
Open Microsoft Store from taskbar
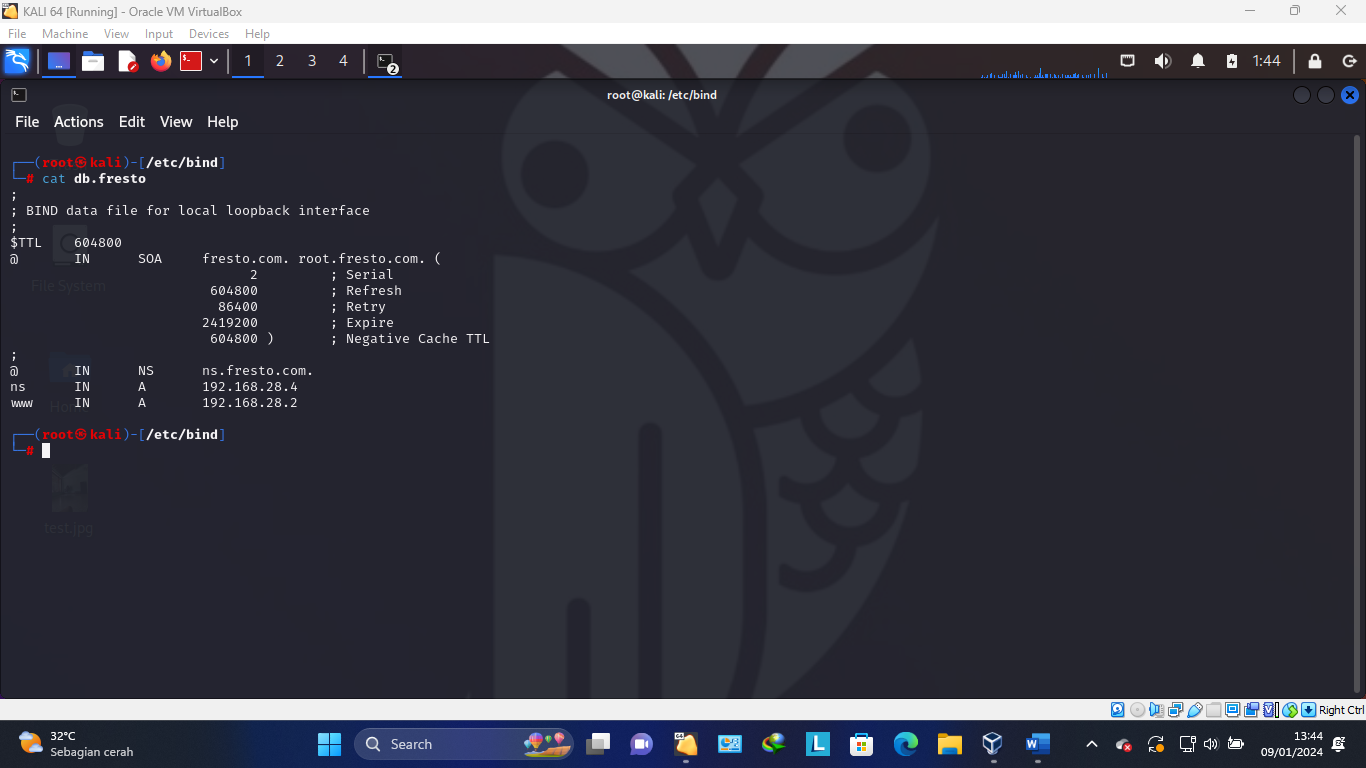(862, 744)
